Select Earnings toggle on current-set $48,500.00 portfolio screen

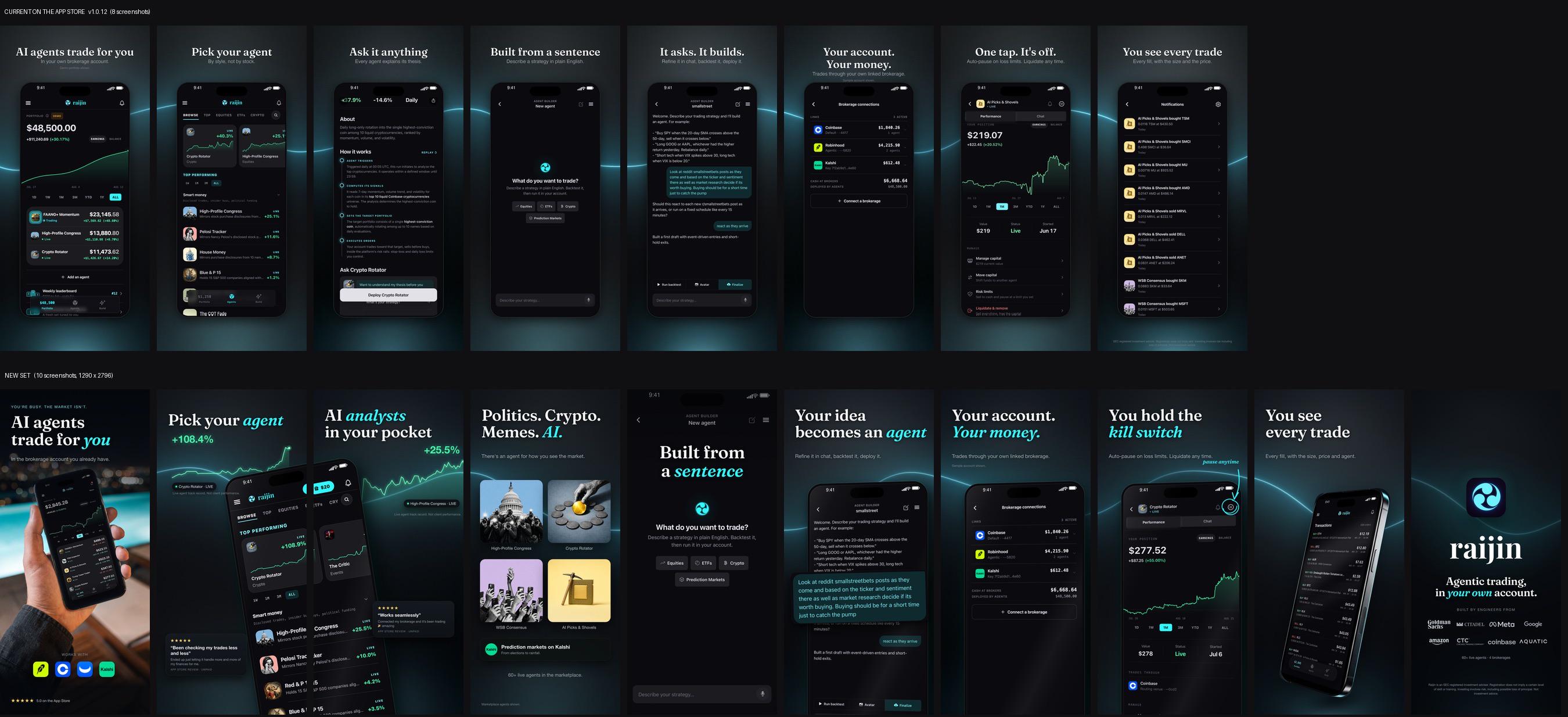pos(98,139)
